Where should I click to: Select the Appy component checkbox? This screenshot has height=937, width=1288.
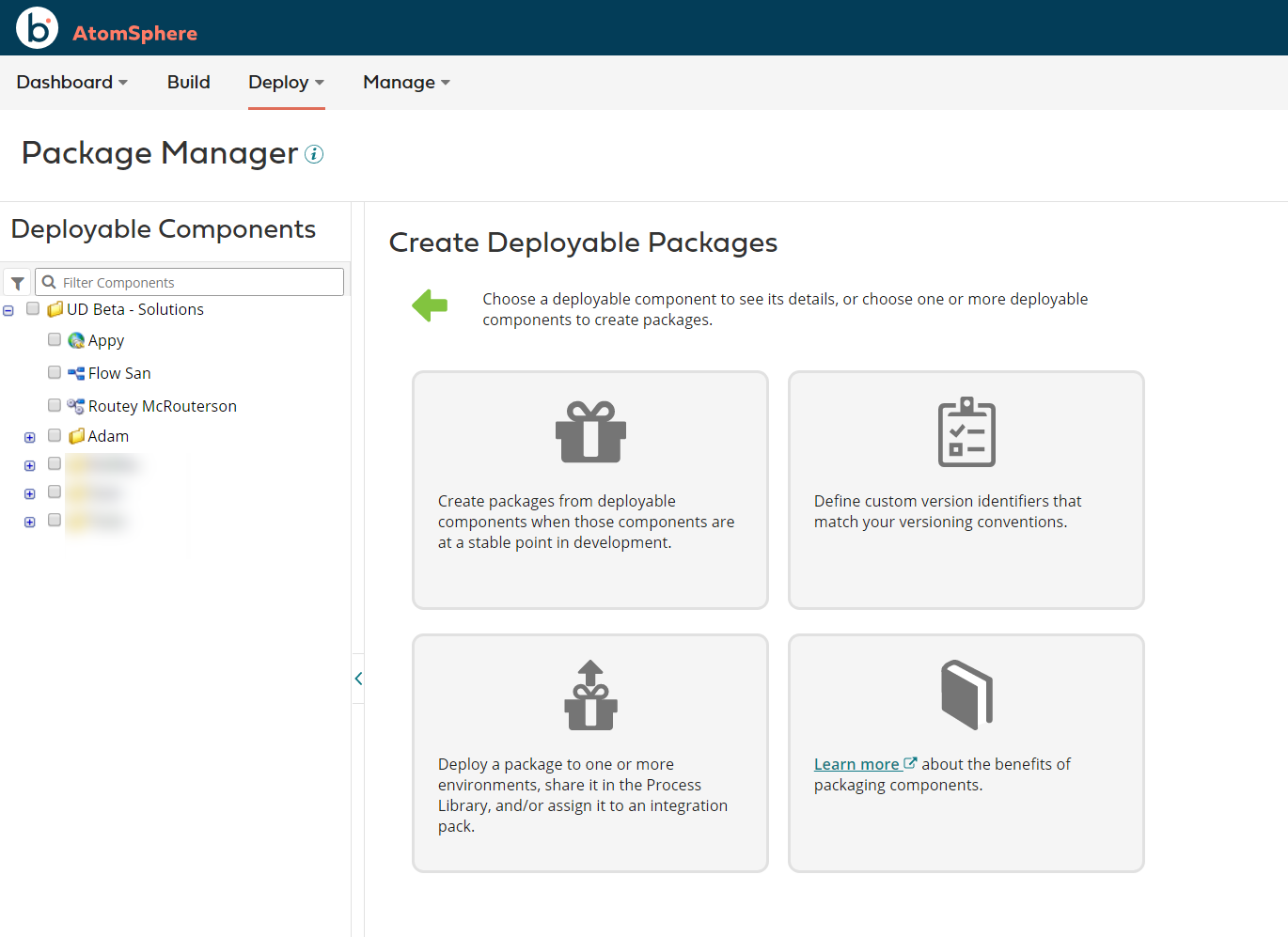55,339
